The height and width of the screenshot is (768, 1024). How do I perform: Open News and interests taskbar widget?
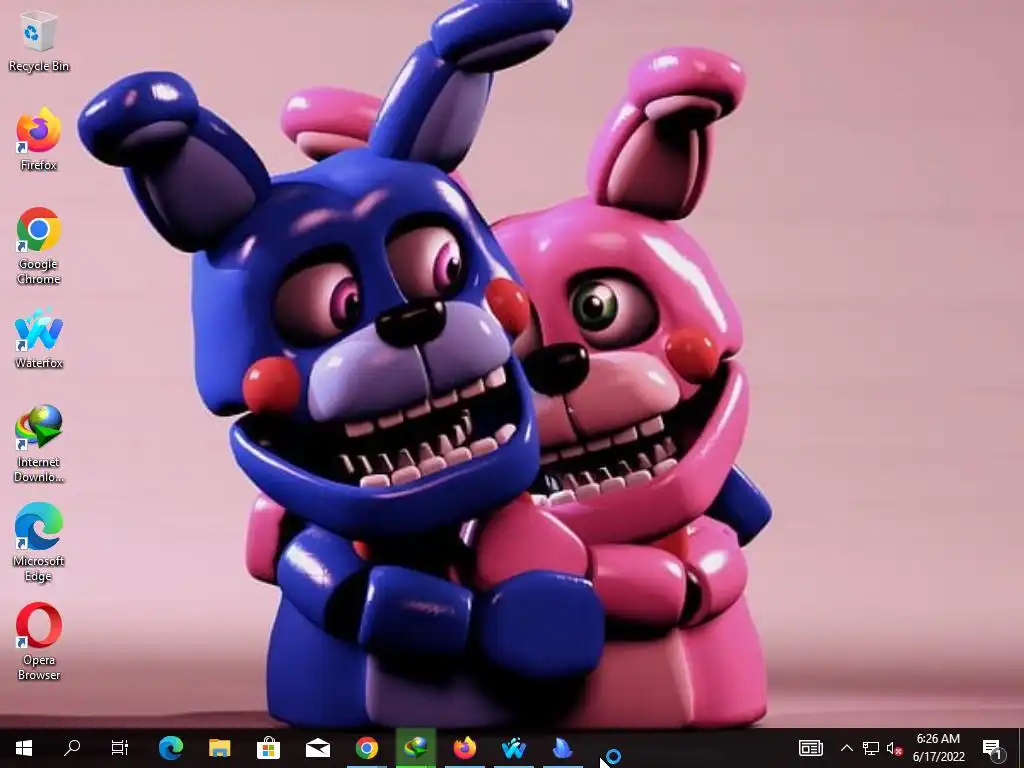click(x=810, y=748)
